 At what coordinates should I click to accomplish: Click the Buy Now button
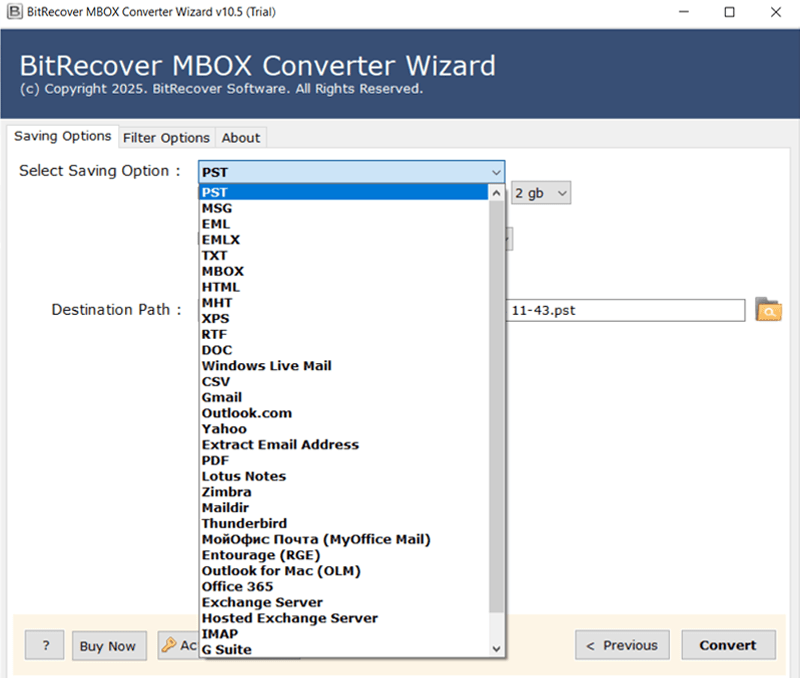tap(109, 646)
